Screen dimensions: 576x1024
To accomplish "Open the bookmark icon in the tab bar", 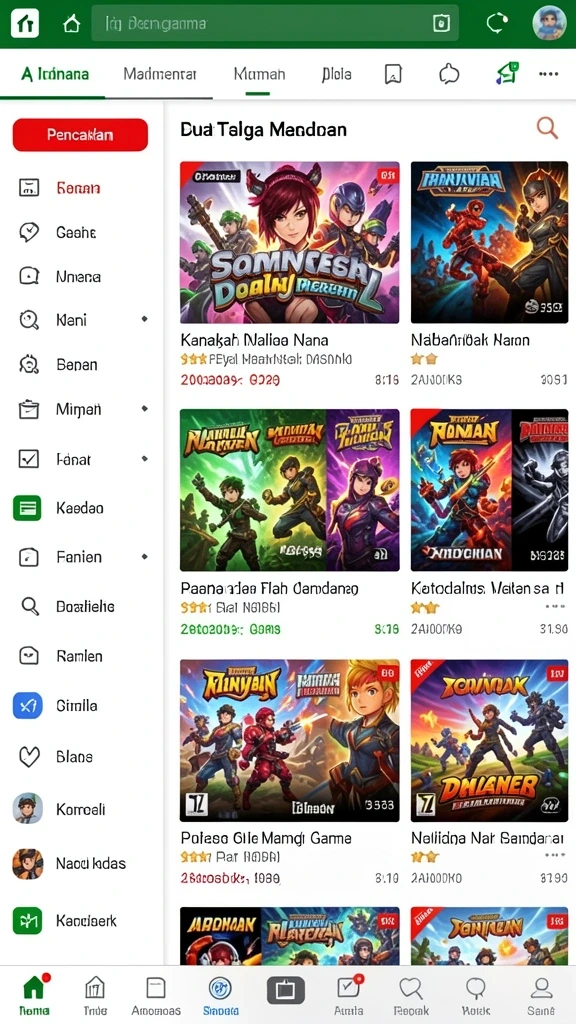I will [392, 74].
